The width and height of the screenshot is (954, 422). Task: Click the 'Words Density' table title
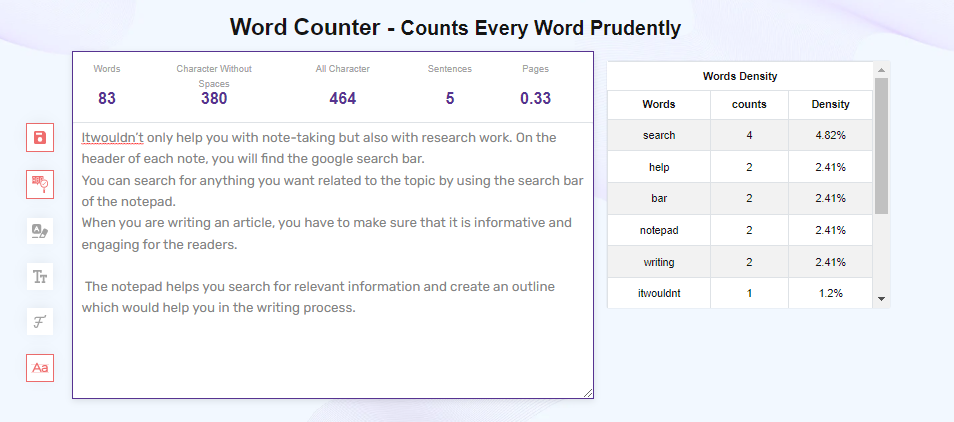click(x=740, y=76)
